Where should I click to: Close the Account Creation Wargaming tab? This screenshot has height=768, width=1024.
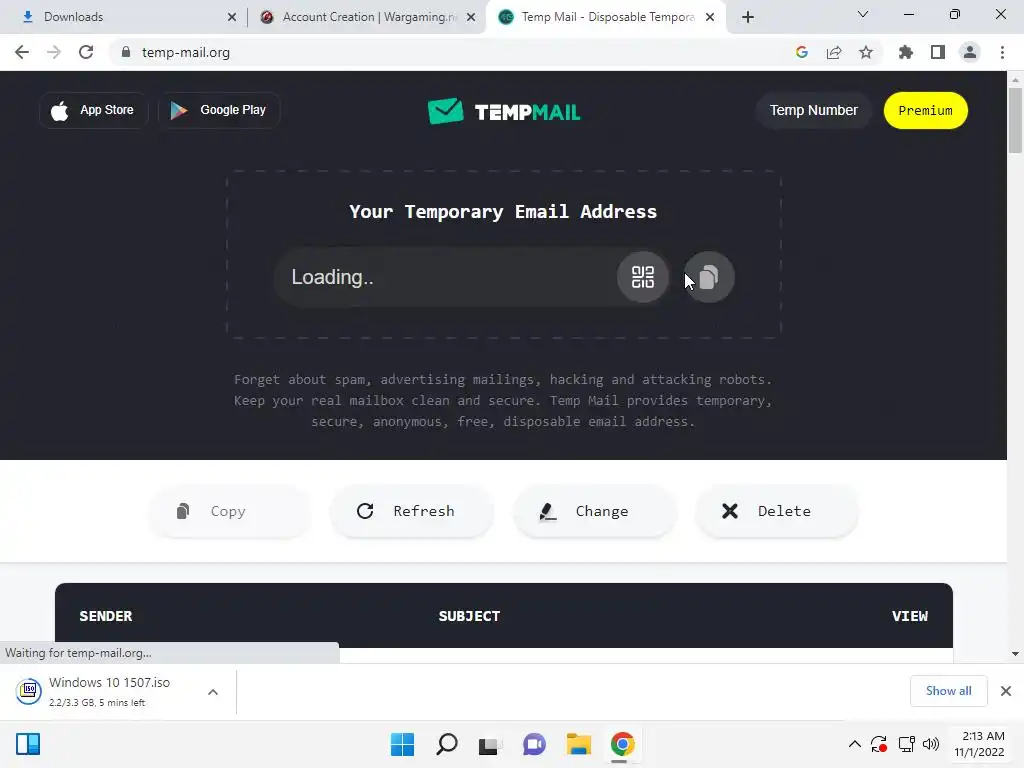pos(471,17)
